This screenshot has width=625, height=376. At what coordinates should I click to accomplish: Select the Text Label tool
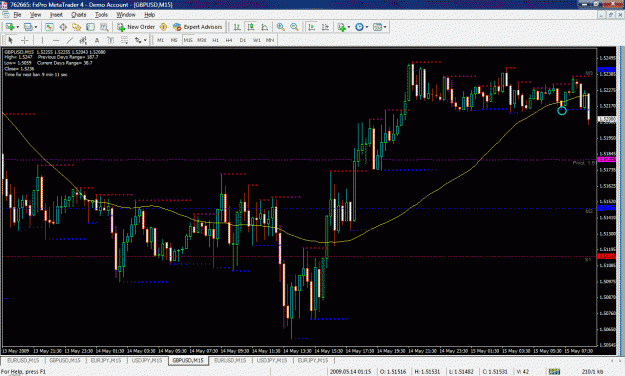(x=110, y=40)
